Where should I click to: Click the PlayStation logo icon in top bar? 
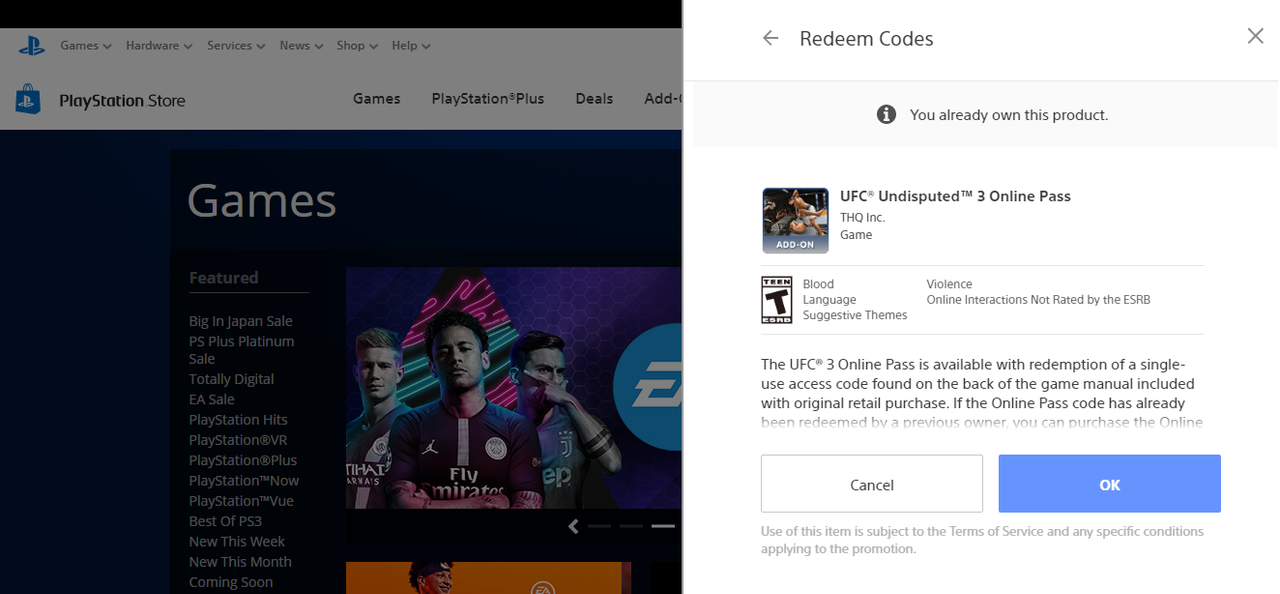(31, 45)
